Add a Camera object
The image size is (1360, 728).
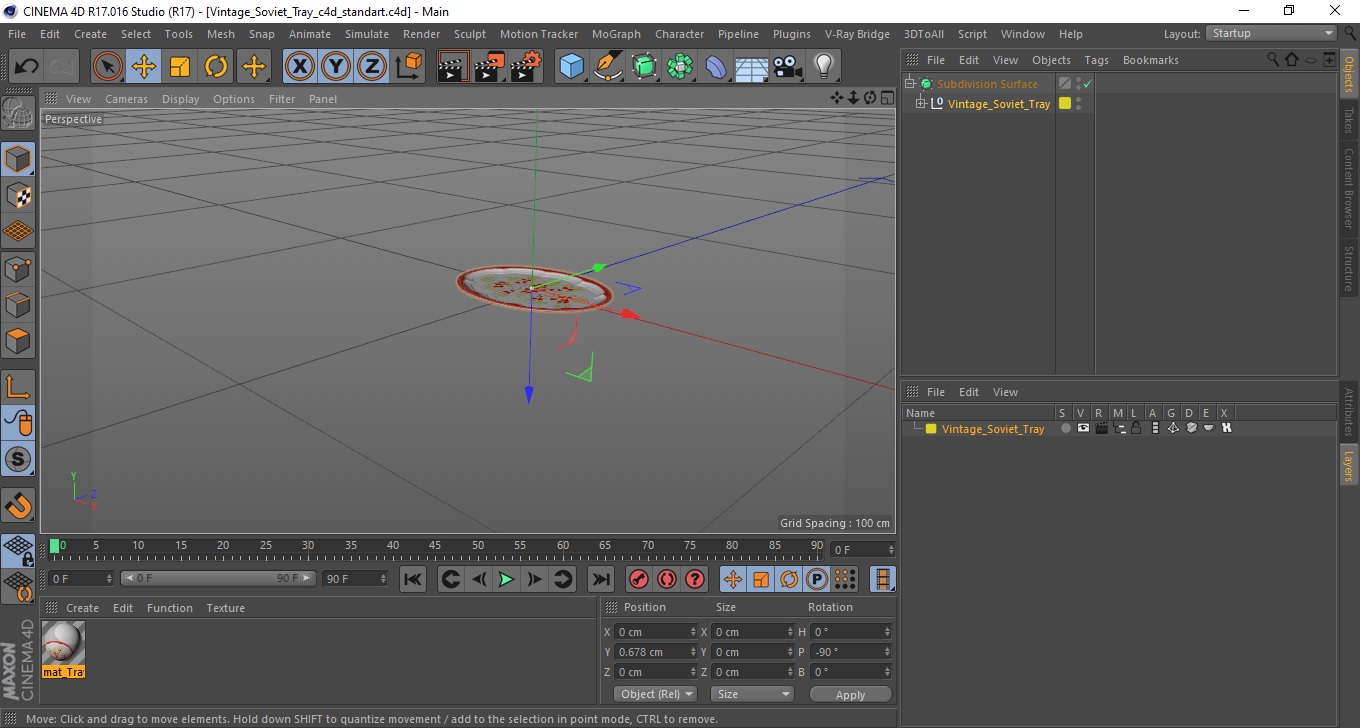788,67
